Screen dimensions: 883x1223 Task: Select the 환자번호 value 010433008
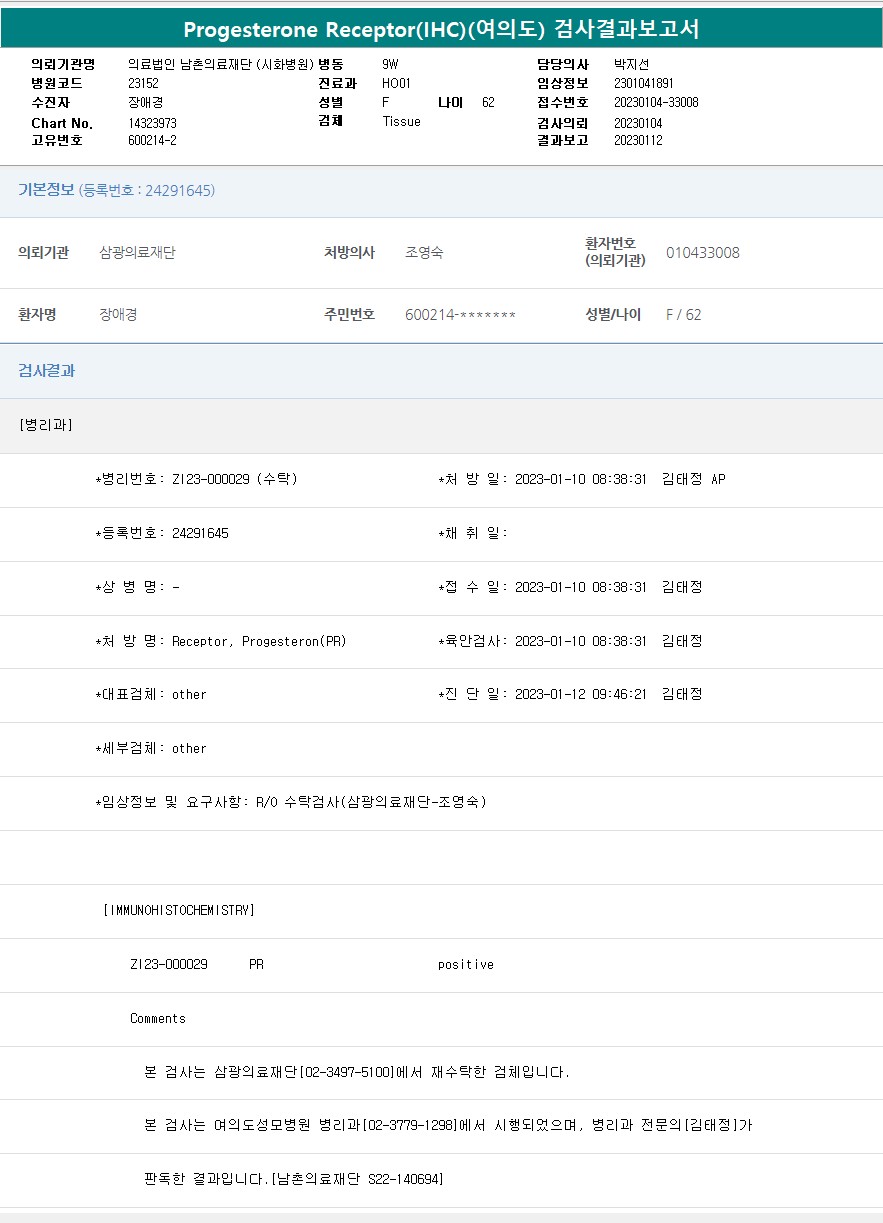[702, 253]
